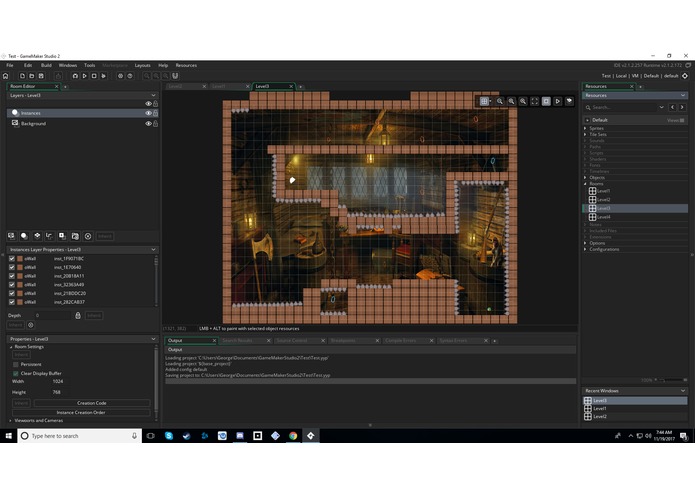Create a new layer folder icon

pyautogui.click(x=75, y=236)
